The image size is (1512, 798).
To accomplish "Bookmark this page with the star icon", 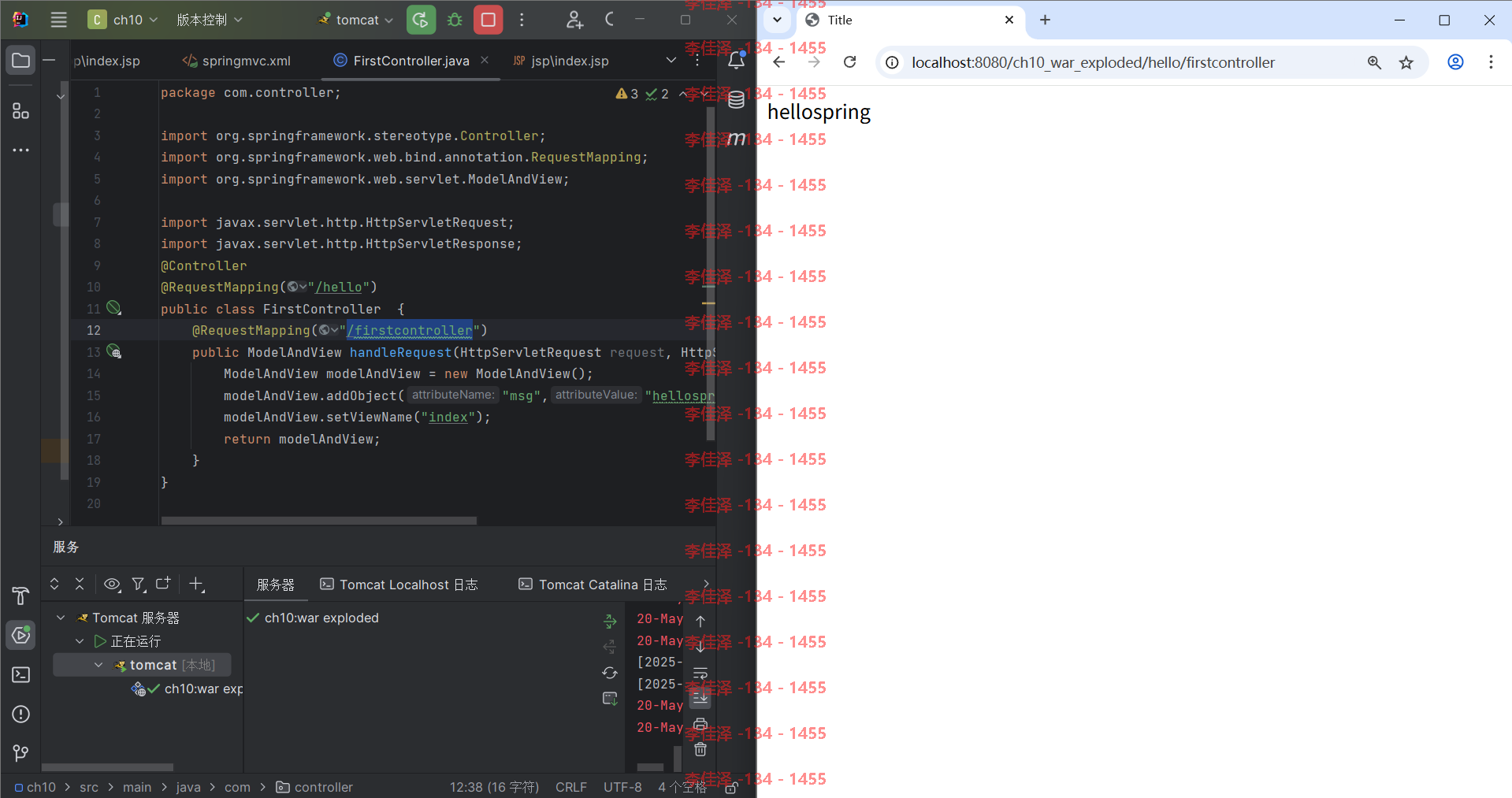I will pos(1406,62).
